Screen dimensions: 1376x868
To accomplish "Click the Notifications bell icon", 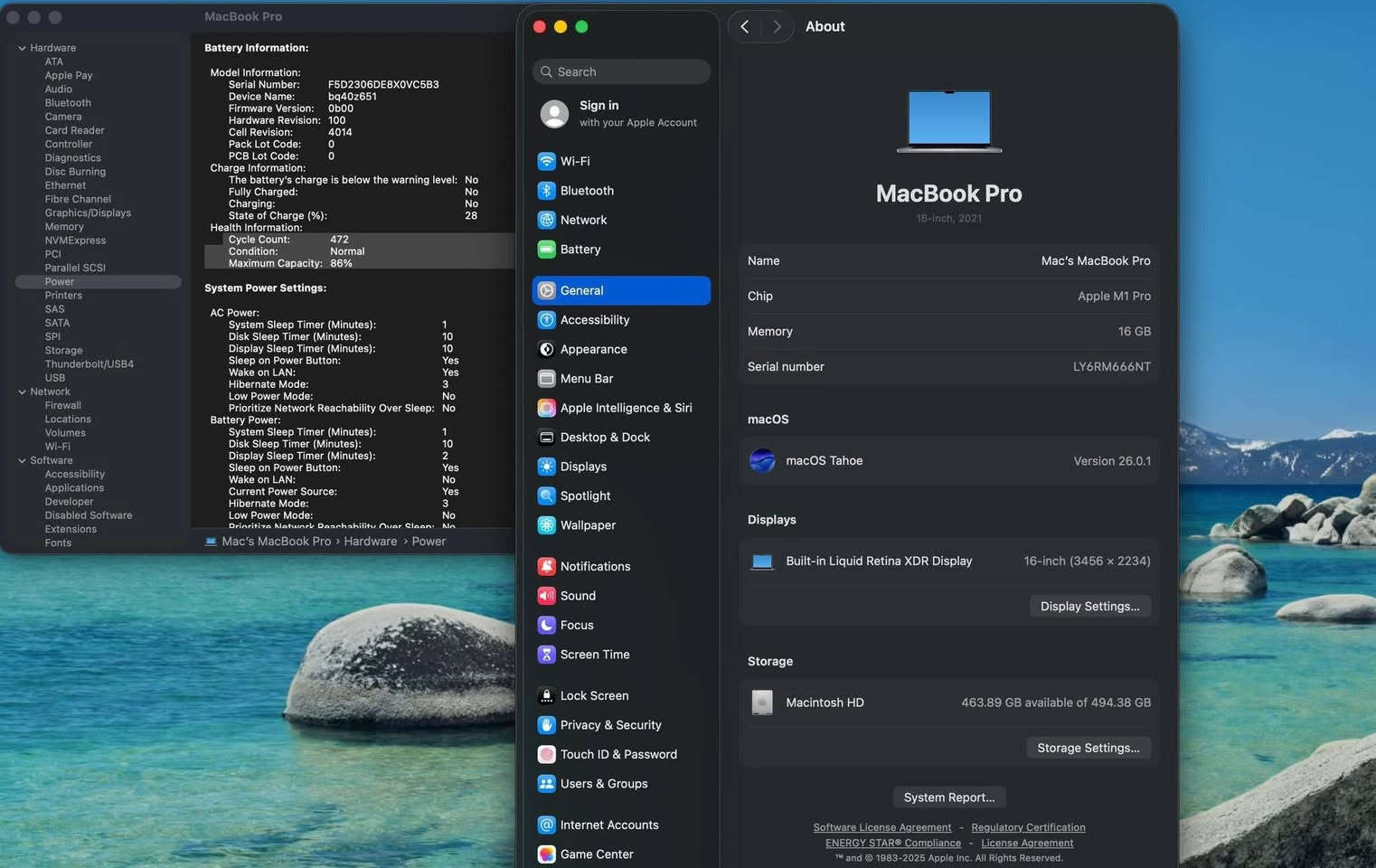I will tap(546, 567).
